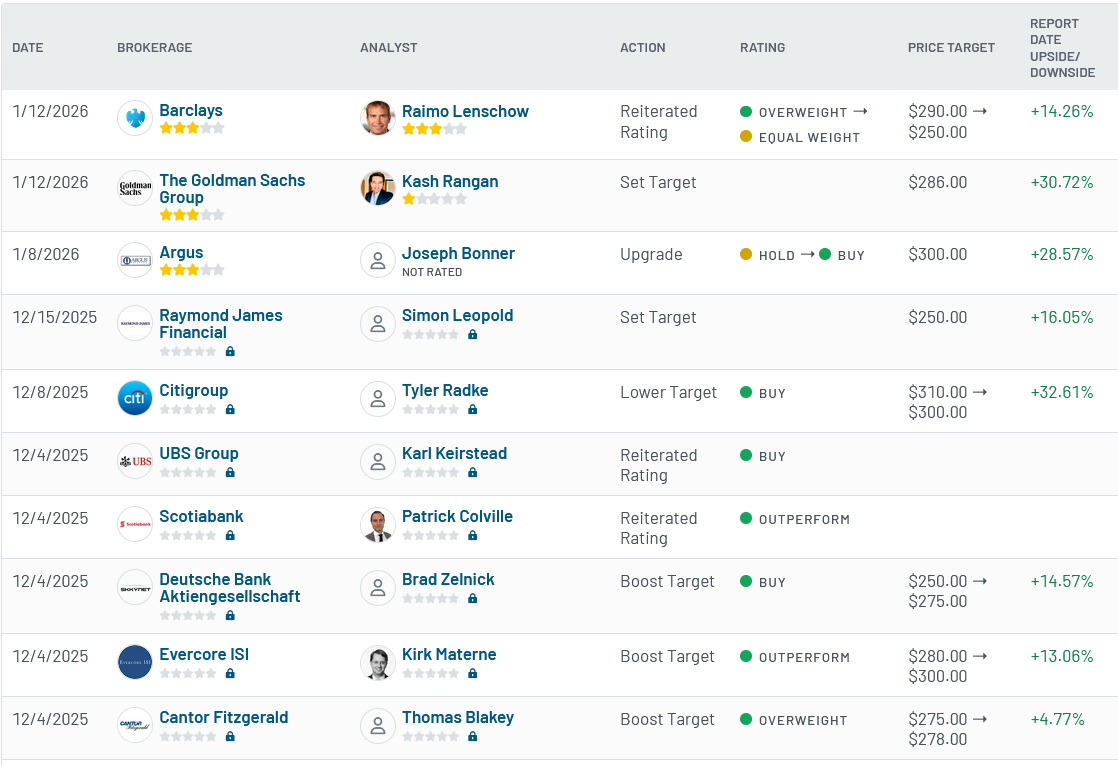Click the lock icon under Cantor Fitzgerald
Viewport: 1118px width, 766px height.
point(230,736)
